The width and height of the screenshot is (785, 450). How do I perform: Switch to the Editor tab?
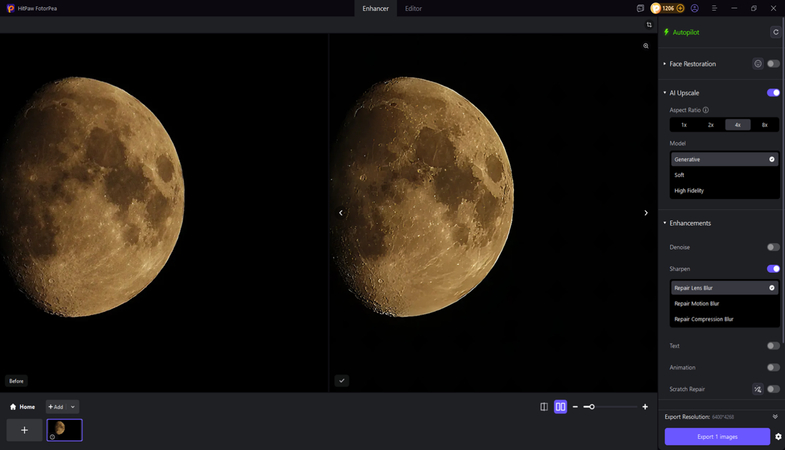pos(413,8)
